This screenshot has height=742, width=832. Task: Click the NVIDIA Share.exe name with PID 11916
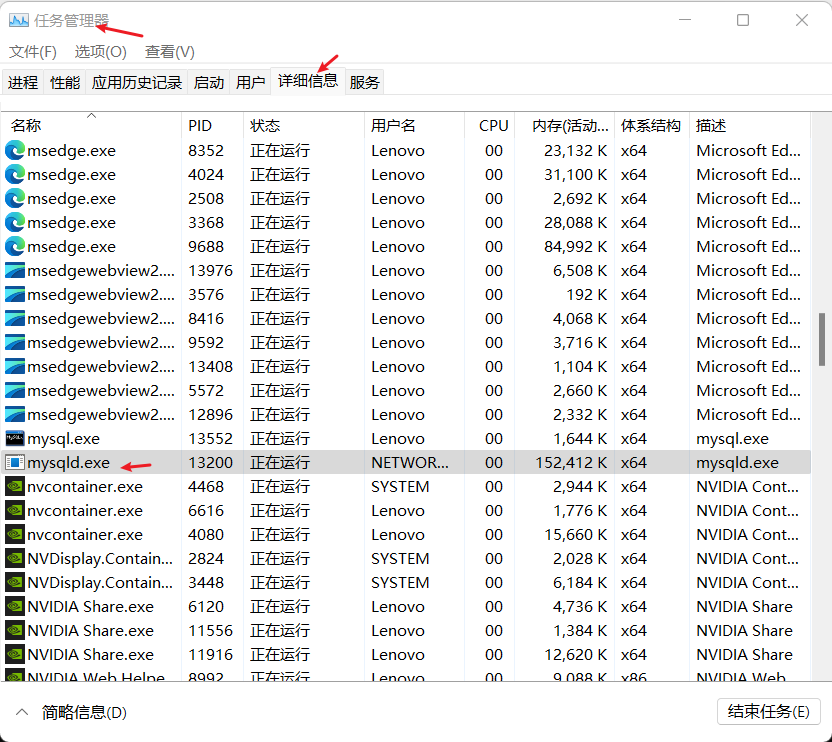pos(90,654)
